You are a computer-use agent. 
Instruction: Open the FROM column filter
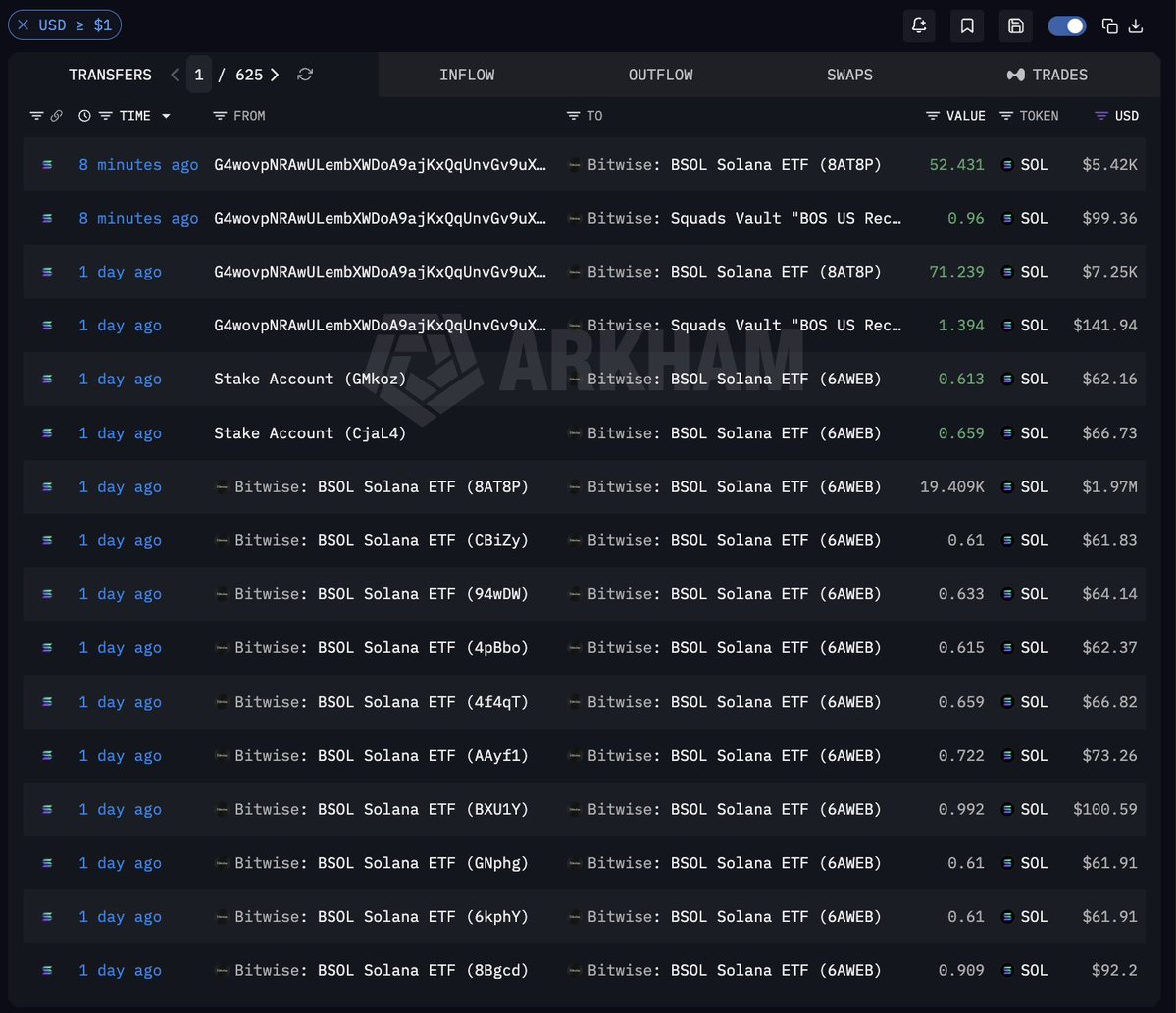[220, 116]
